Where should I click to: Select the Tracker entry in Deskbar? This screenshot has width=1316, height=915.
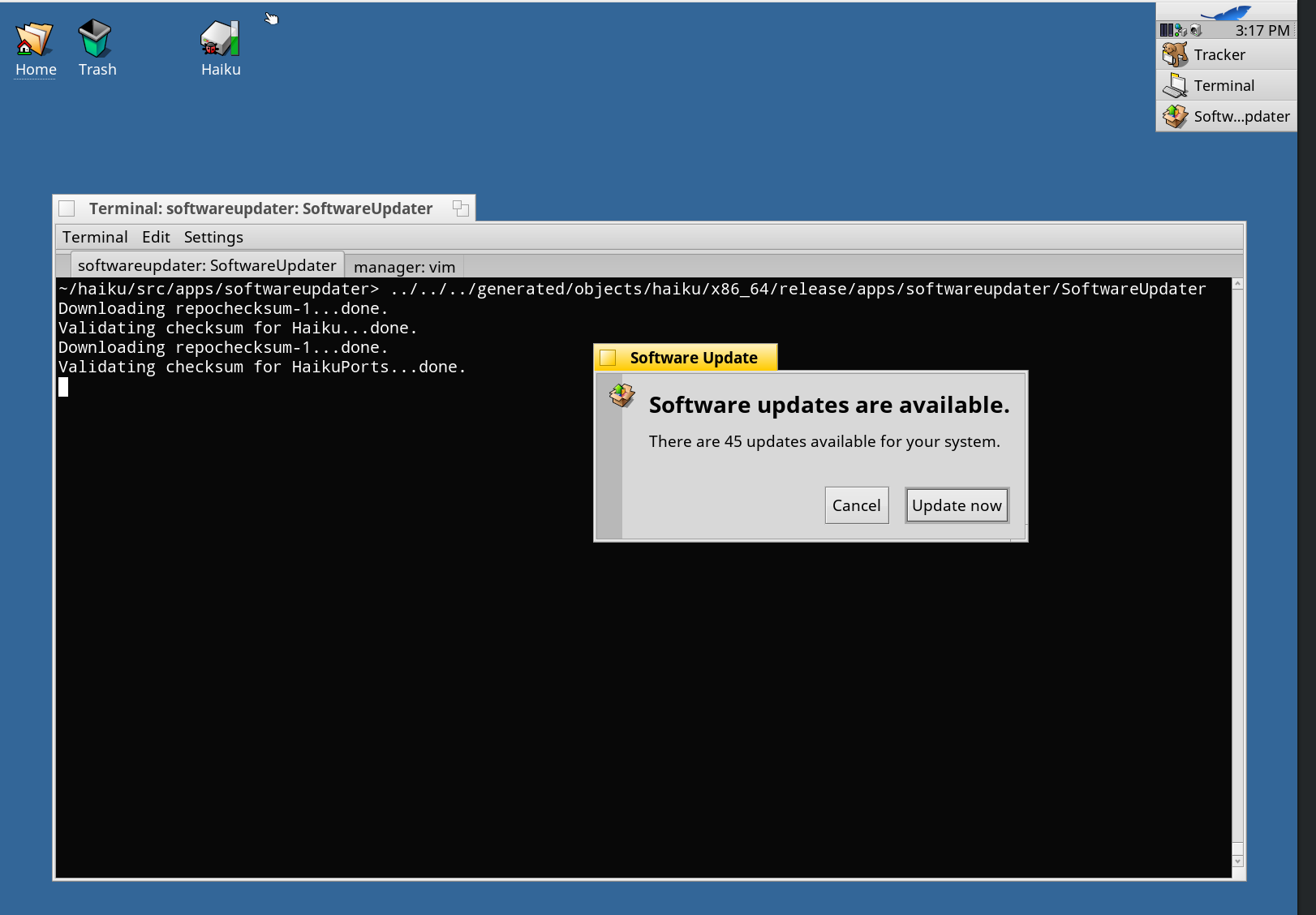point(1227,55)
